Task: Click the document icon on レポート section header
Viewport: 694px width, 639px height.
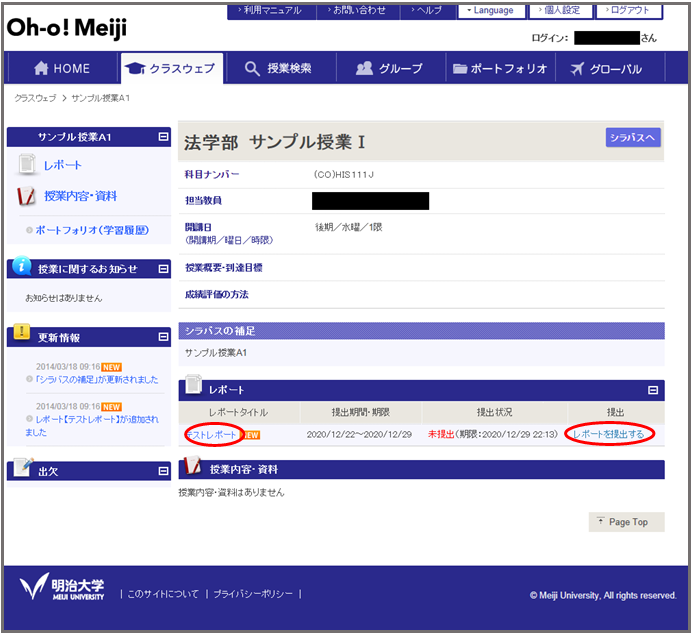Action: click(193, 384)
